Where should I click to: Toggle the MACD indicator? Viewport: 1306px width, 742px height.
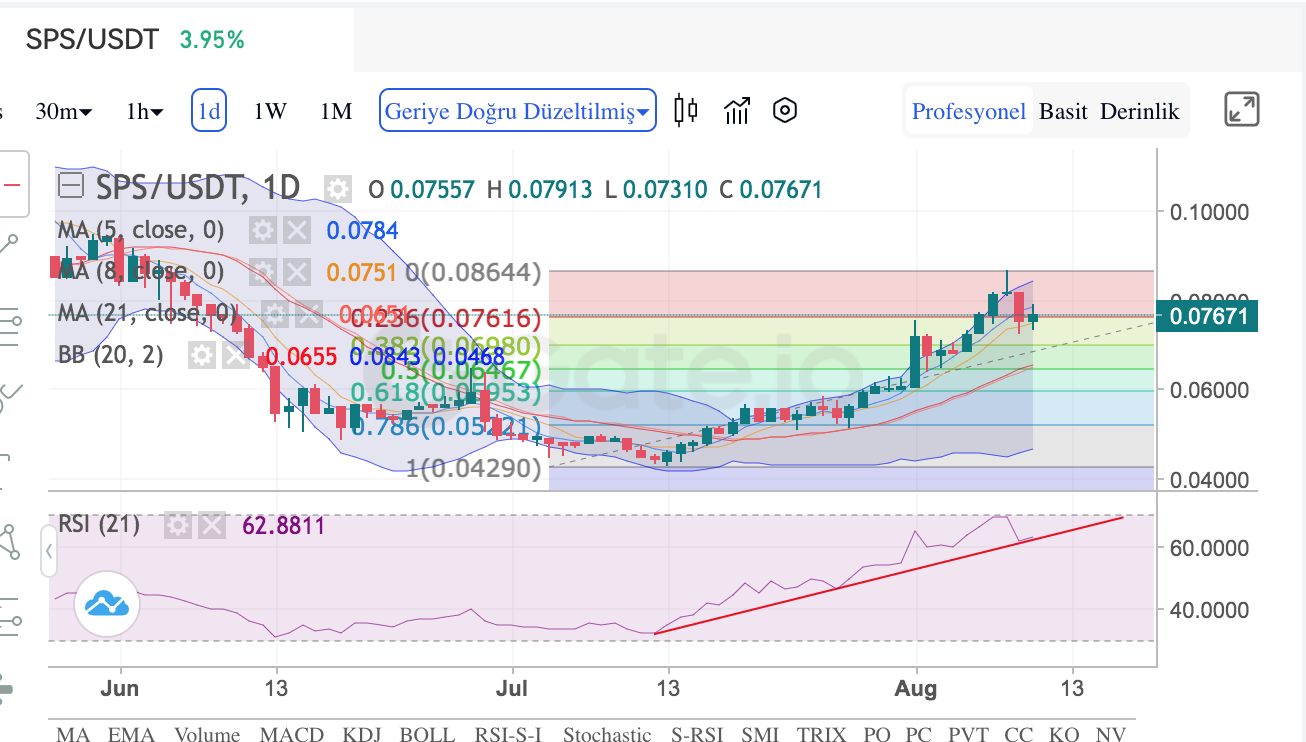click(x=292, y=734)
